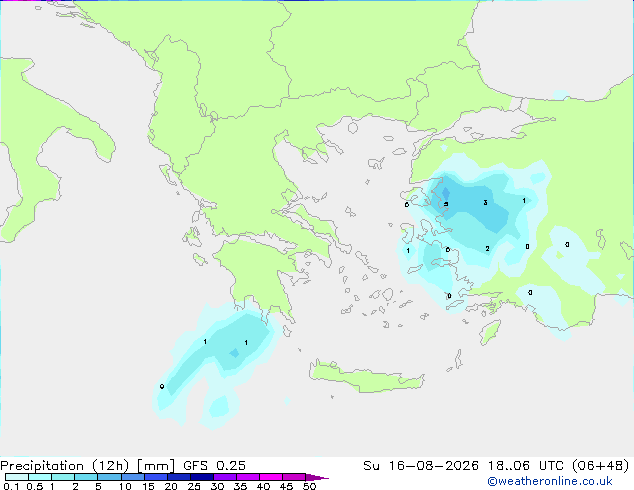Image resolution: width=634 pixels, height=490 pixels.
Task: Click the 10–15 mm legend swatch
Action: tap(132, 477)
